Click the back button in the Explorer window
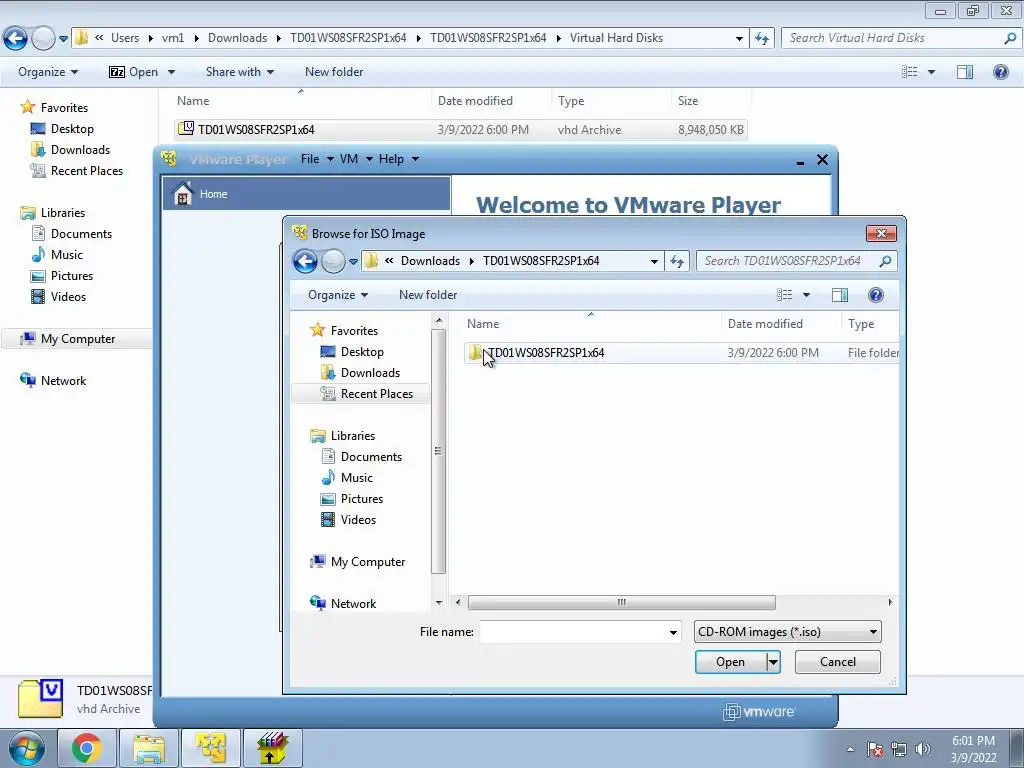 point(16,39)
